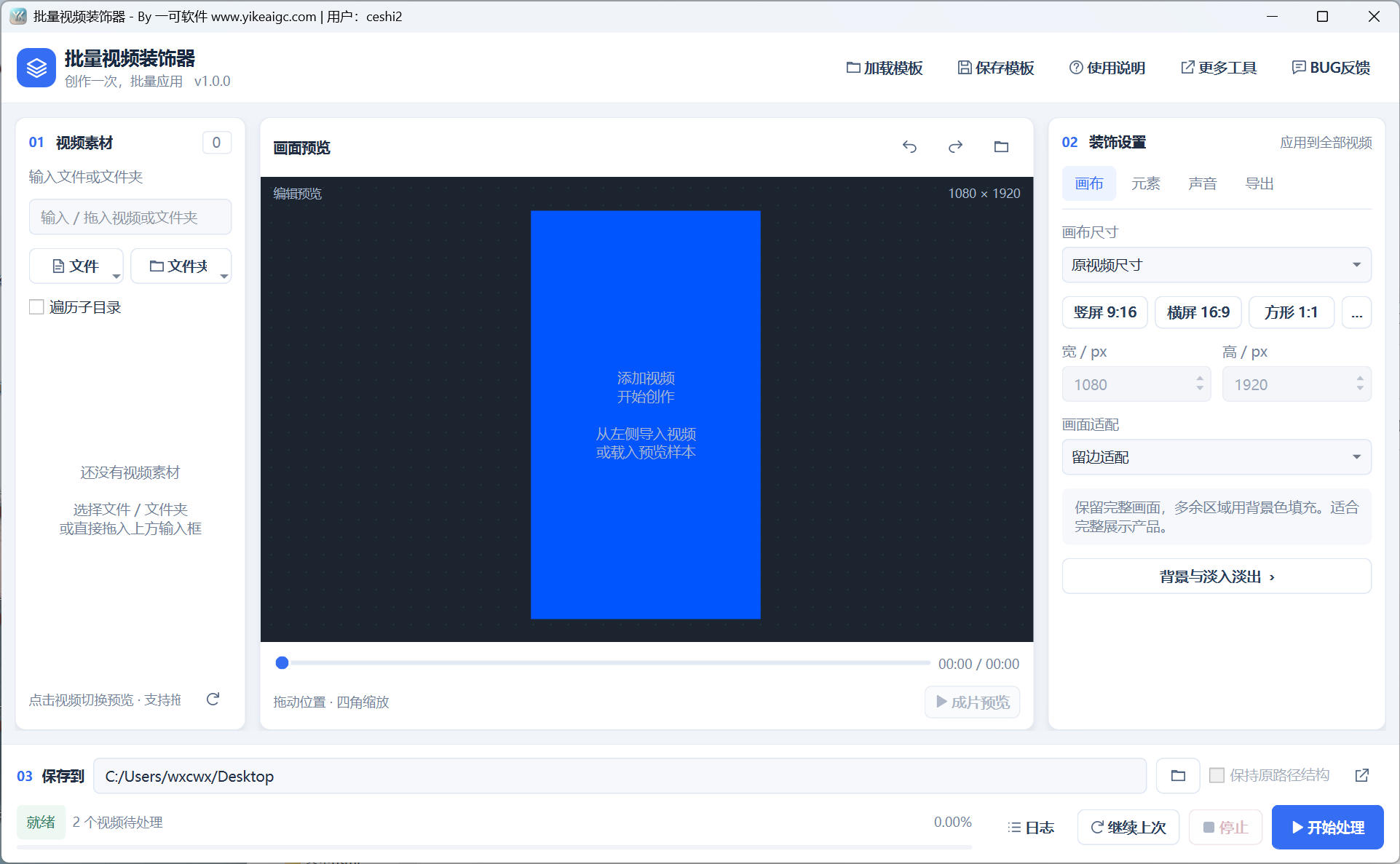Click the height field spinner arrows
Screen dimensions: 1400x864
click(x=1360, y=384)
